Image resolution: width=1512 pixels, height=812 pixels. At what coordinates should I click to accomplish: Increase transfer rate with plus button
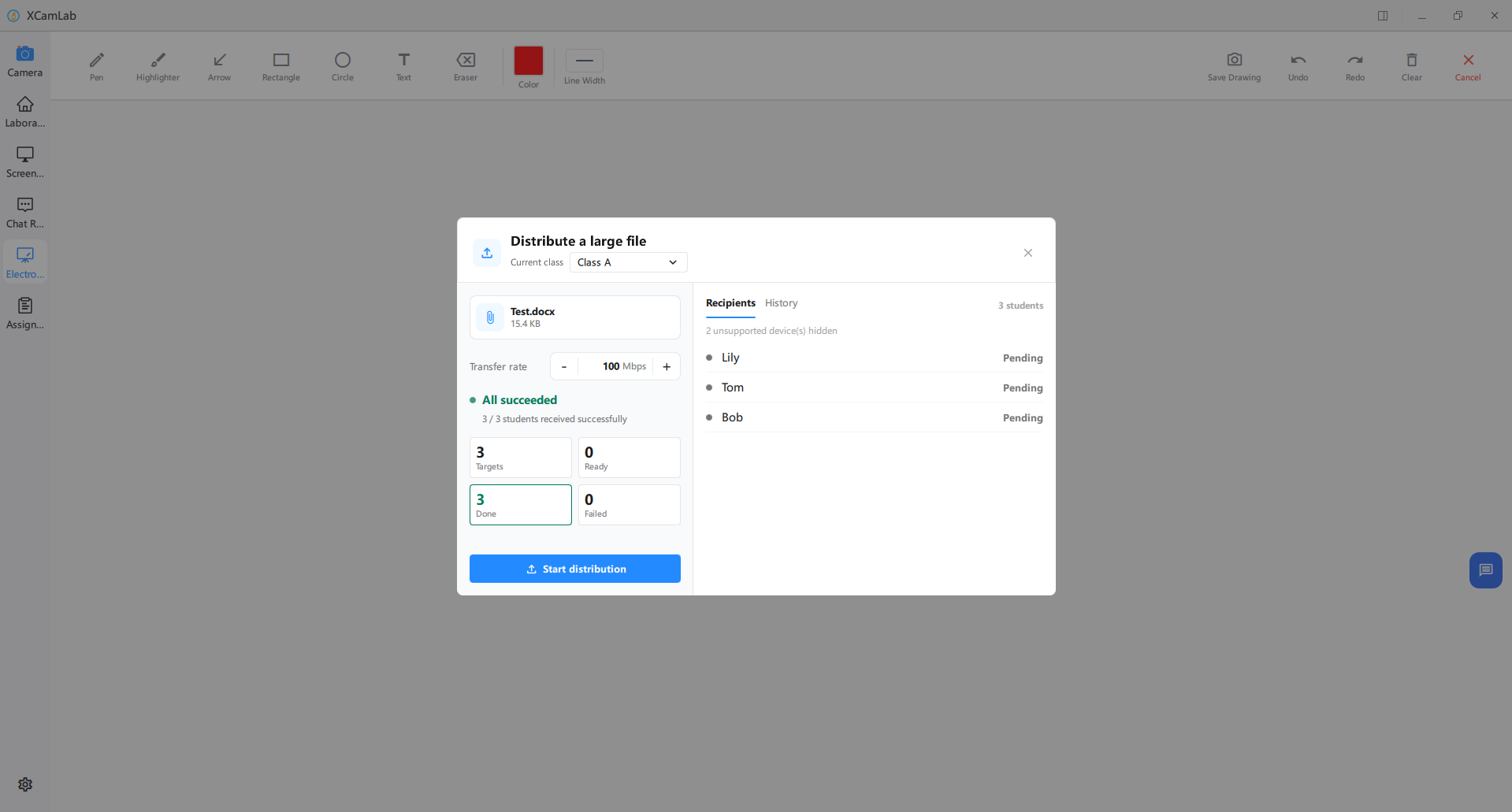pos(667,366)
